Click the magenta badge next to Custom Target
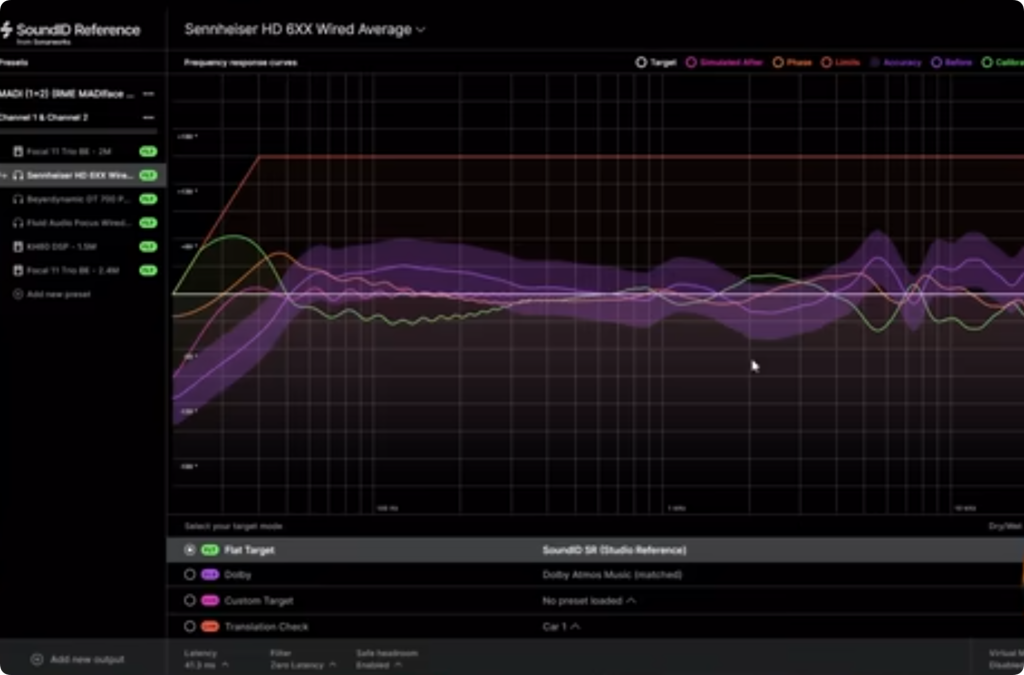 [x=210, y=601]
